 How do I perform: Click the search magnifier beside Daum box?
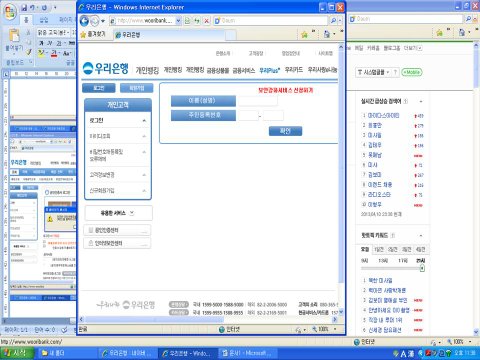pyautogui.click(x=333, y=21)
